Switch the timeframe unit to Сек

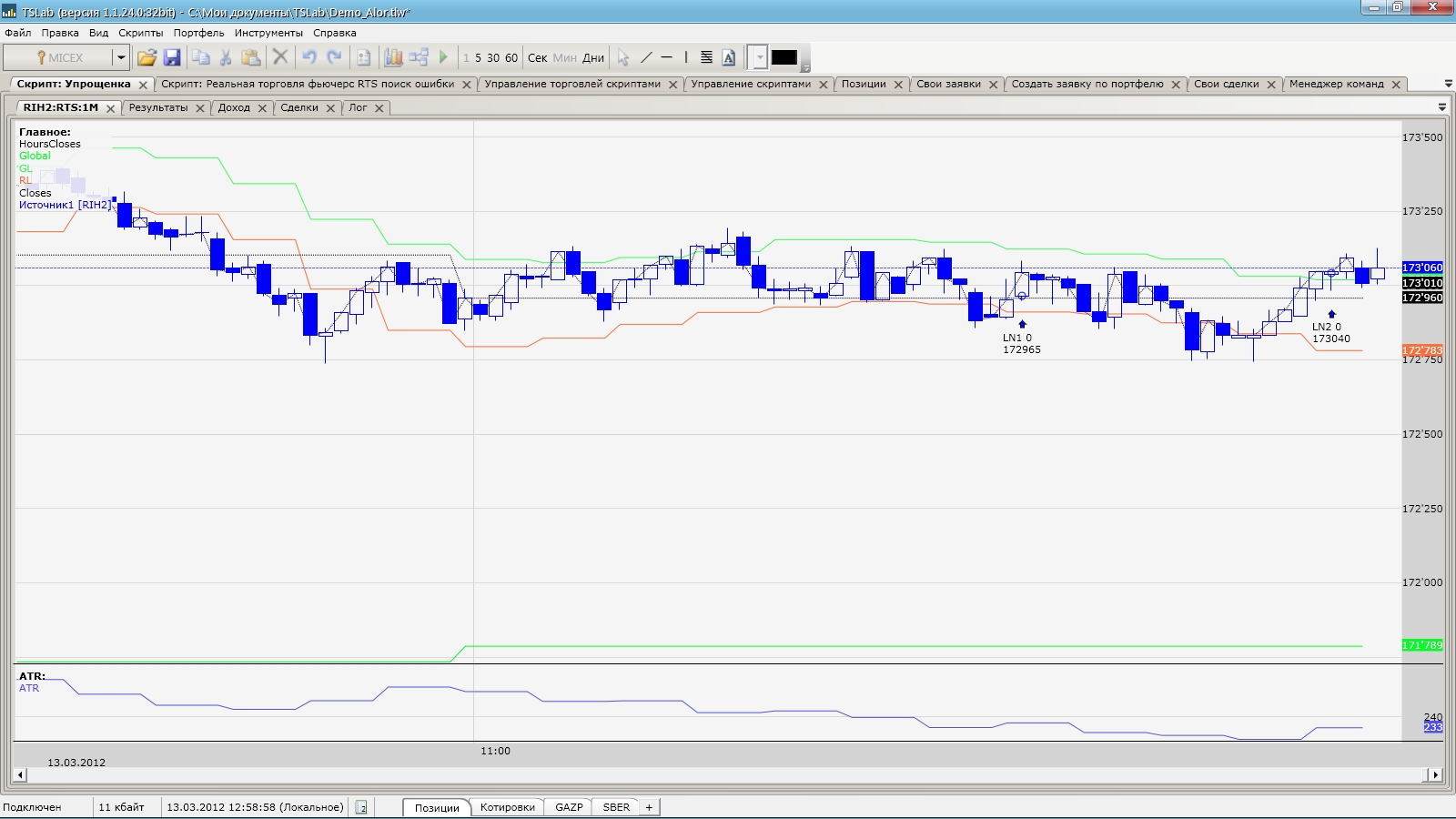pyautogui.click(x=537, y=57)
